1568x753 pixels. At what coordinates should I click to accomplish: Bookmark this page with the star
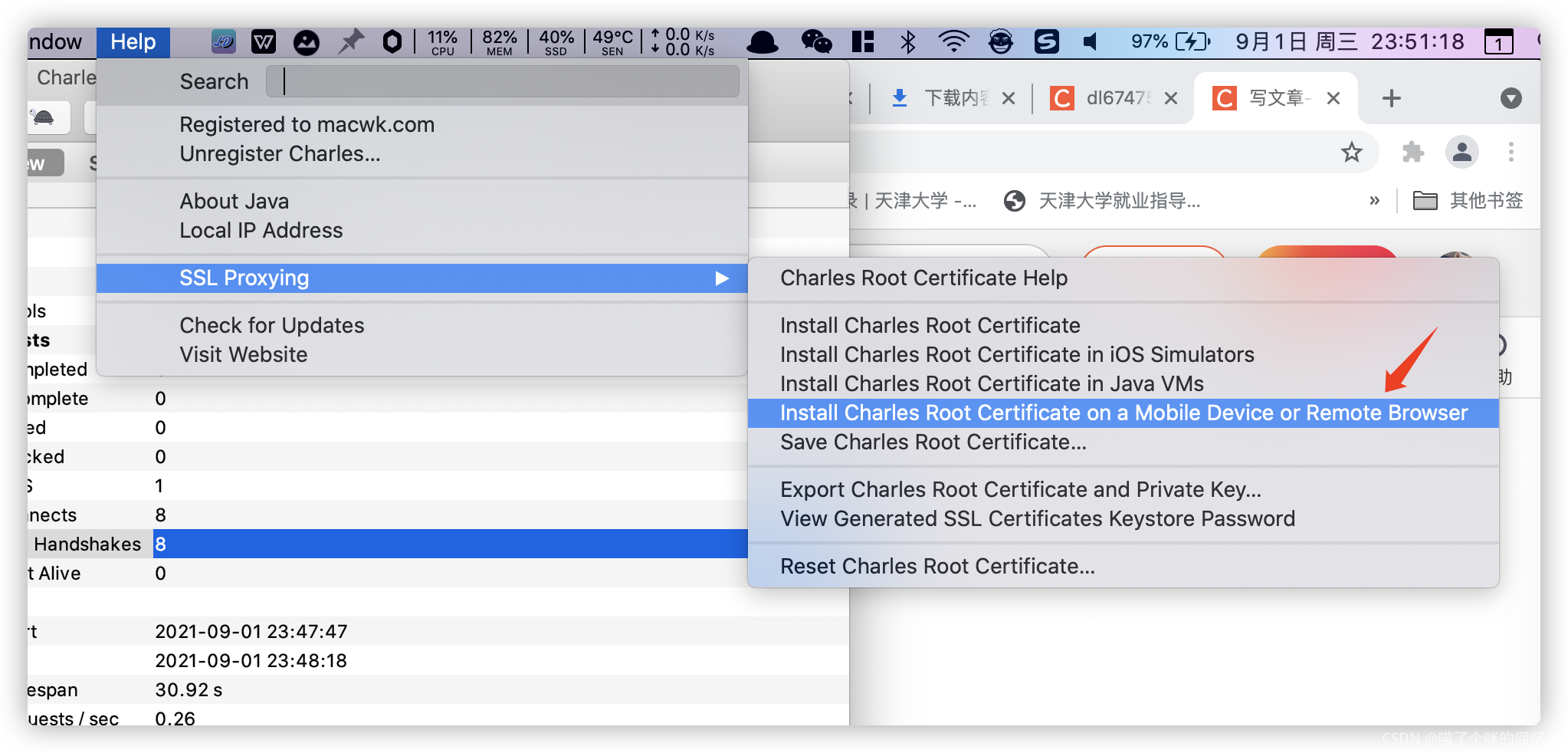pos(1352,152)
